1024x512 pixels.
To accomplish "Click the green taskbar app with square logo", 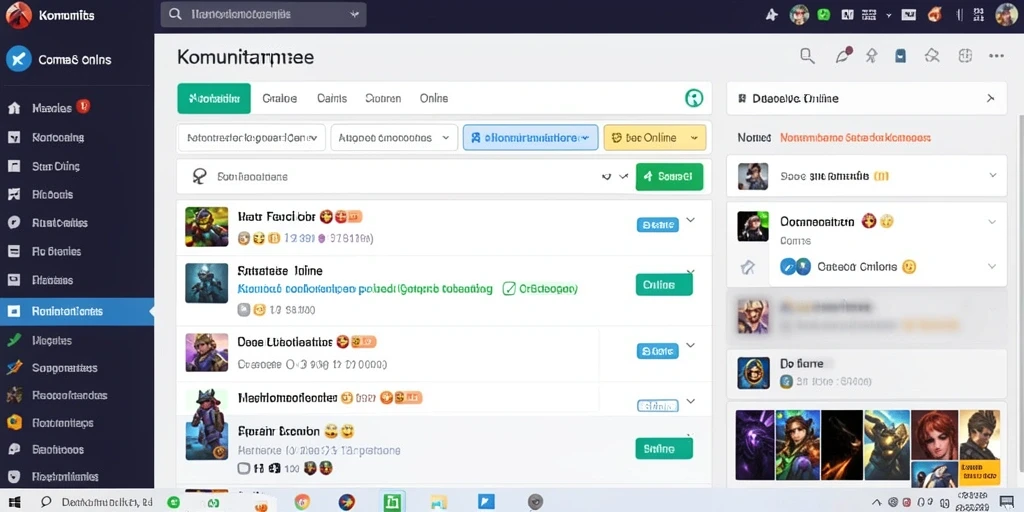I will coord(392,502).
